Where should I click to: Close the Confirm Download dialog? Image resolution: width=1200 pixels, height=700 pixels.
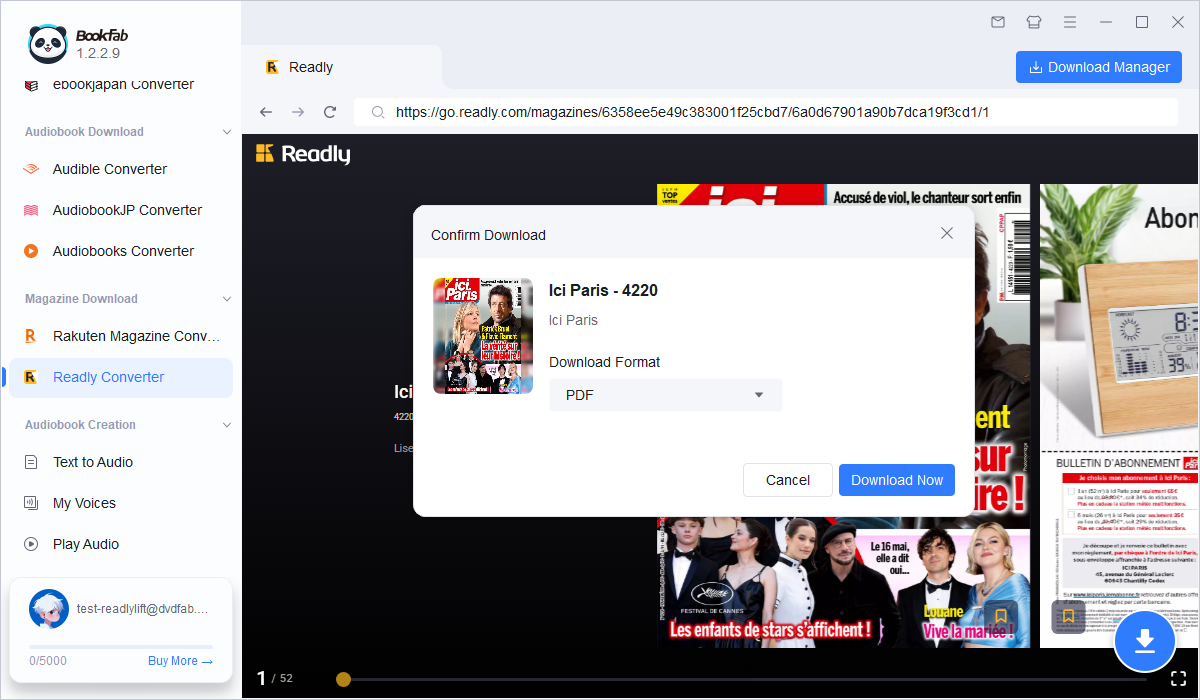click(947, 233)
